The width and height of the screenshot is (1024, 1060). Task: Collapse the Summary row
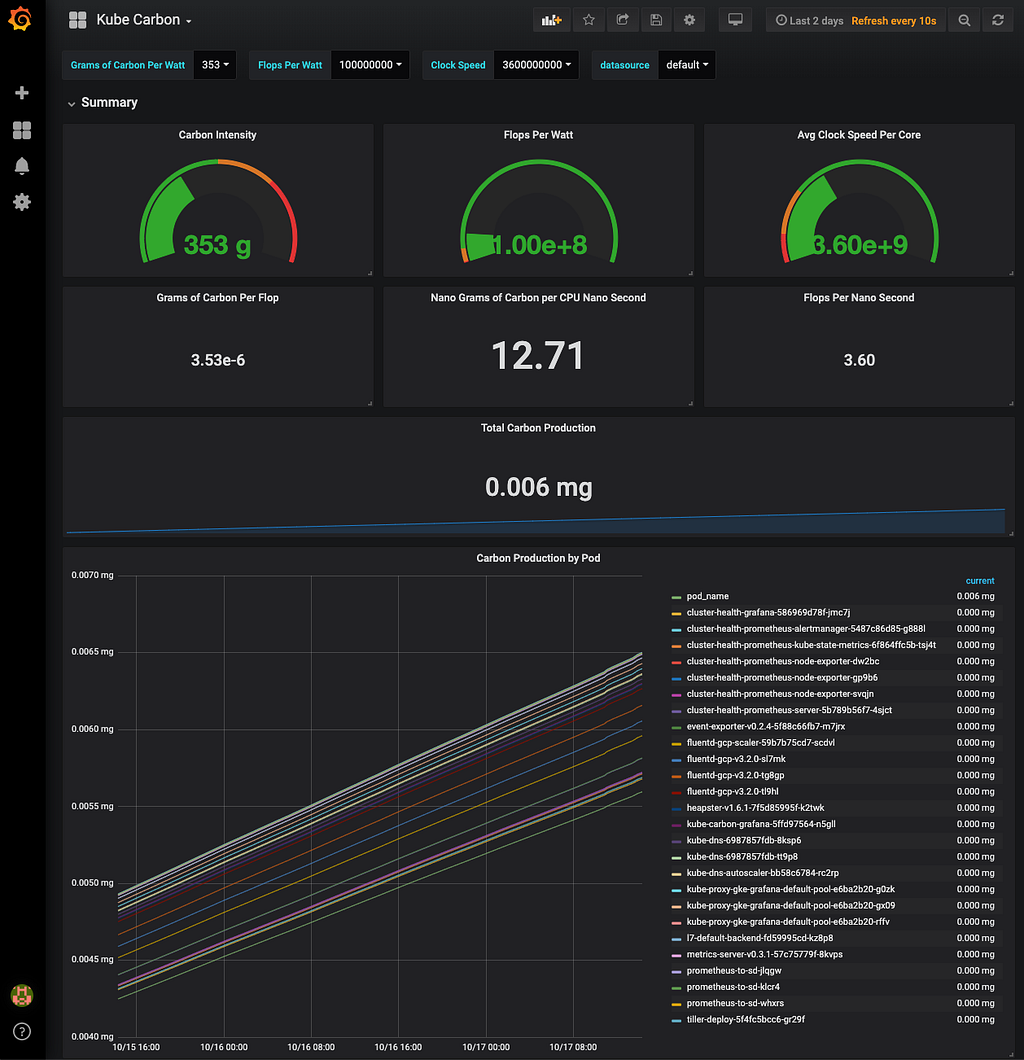click(103, 103)
